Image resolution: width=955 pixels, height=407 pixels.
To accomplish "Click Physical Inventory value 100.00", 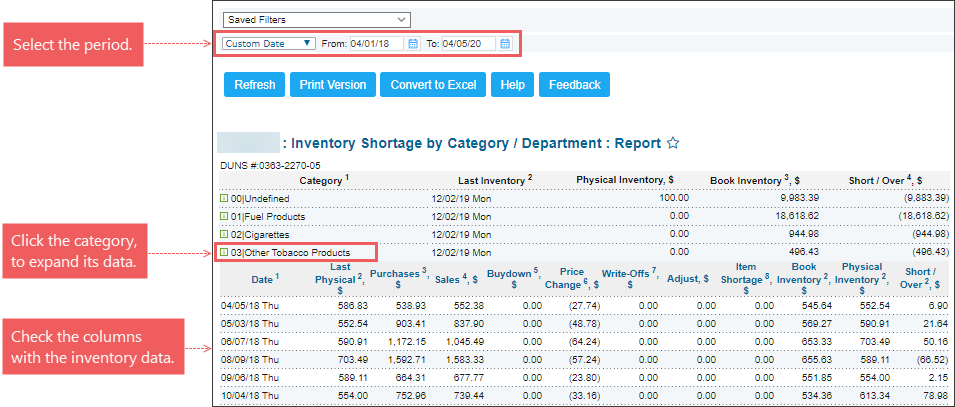I will 674,198.
